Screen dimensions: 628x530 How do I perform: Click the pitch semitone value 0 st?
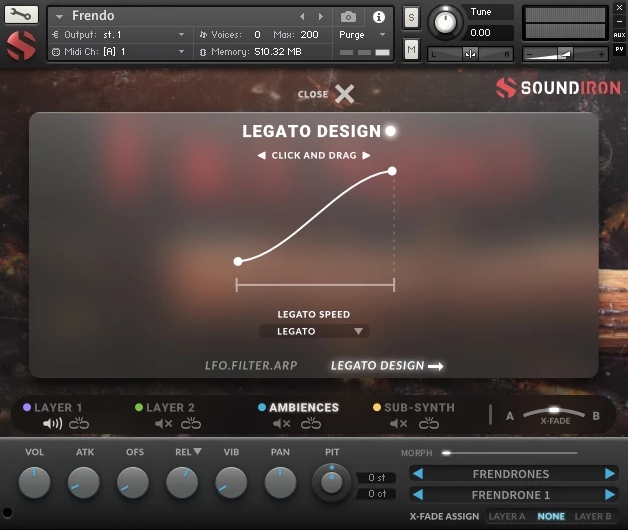tap(376, 478)
